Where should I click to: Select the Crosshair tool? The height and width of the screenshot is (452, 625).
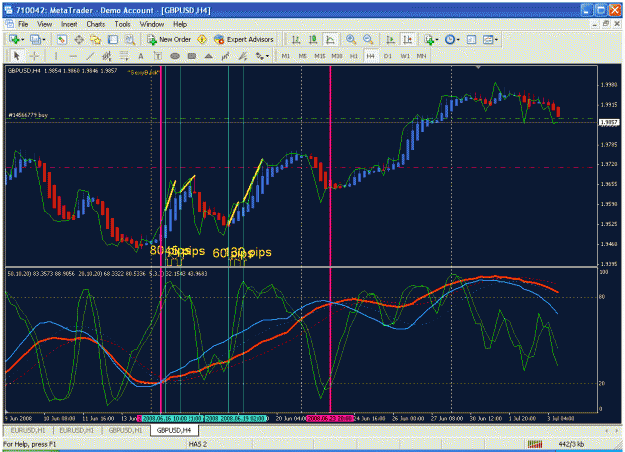pos(35,56)
